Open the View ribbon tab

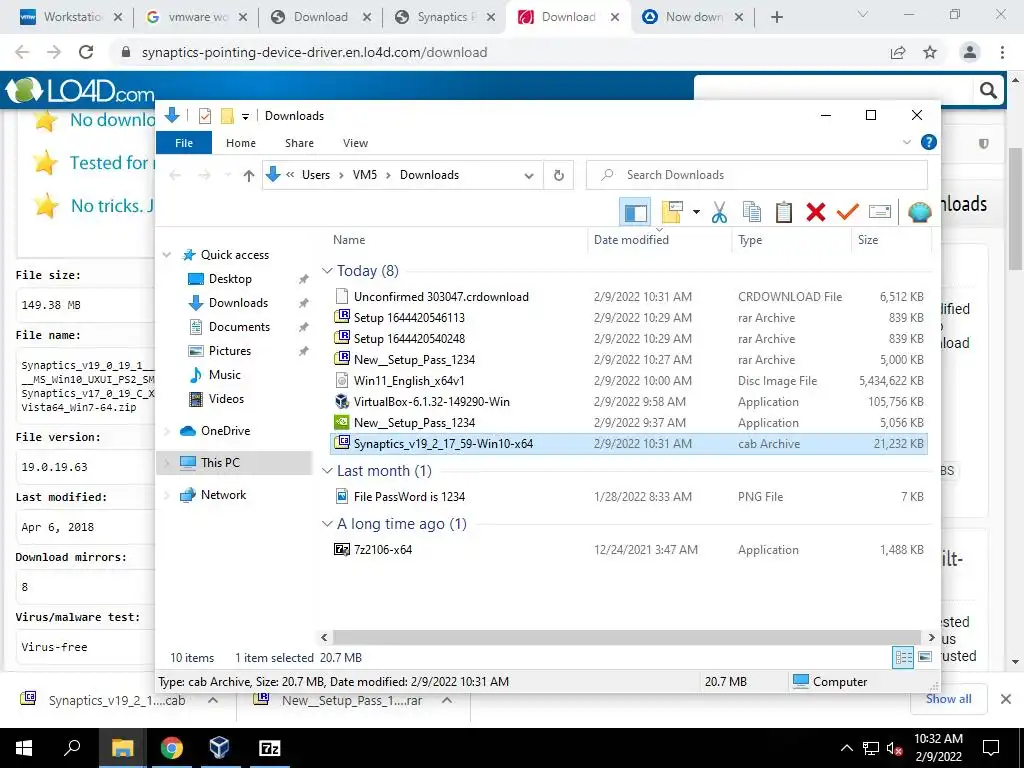coord(355,142)
